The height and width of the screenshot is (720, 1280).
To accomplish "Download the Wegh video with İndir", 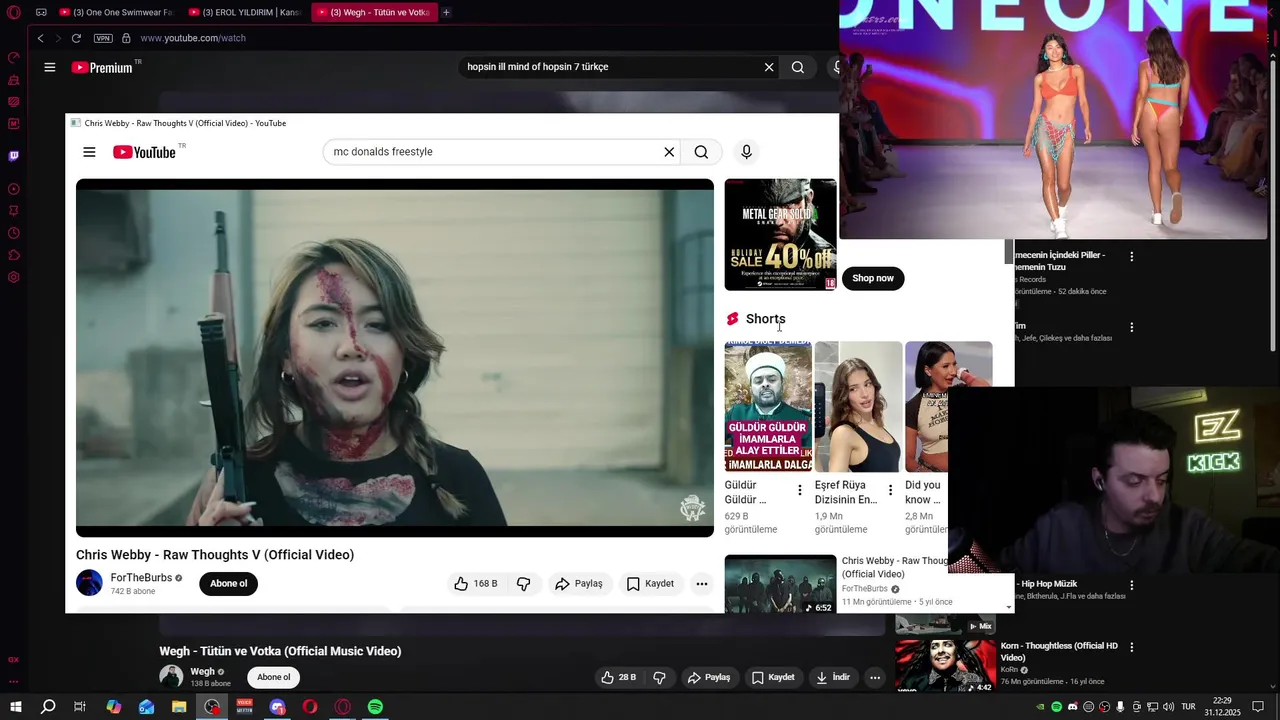I will coord(833,677).
